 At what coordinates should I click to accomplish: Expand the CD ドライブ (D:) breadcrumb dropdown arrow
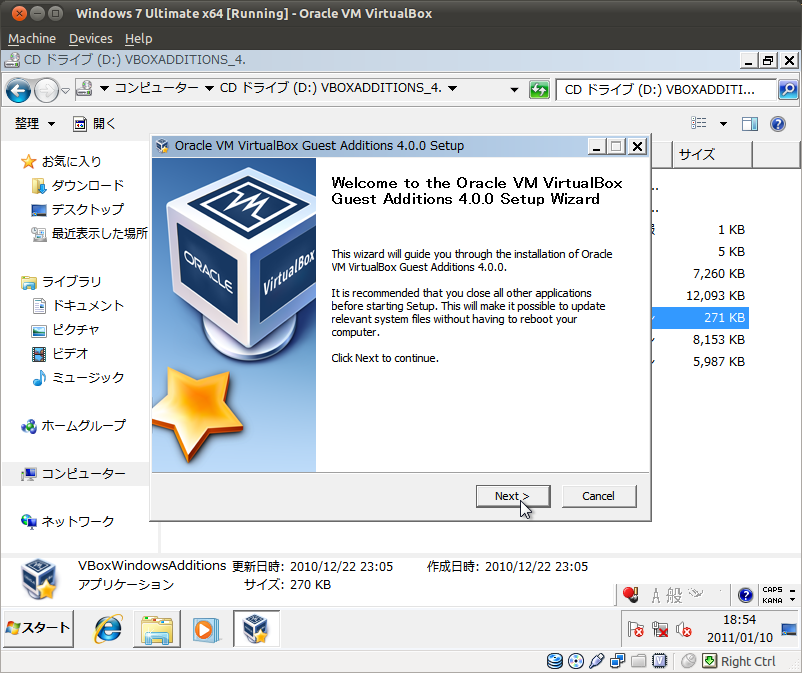[x=452, y=88]
